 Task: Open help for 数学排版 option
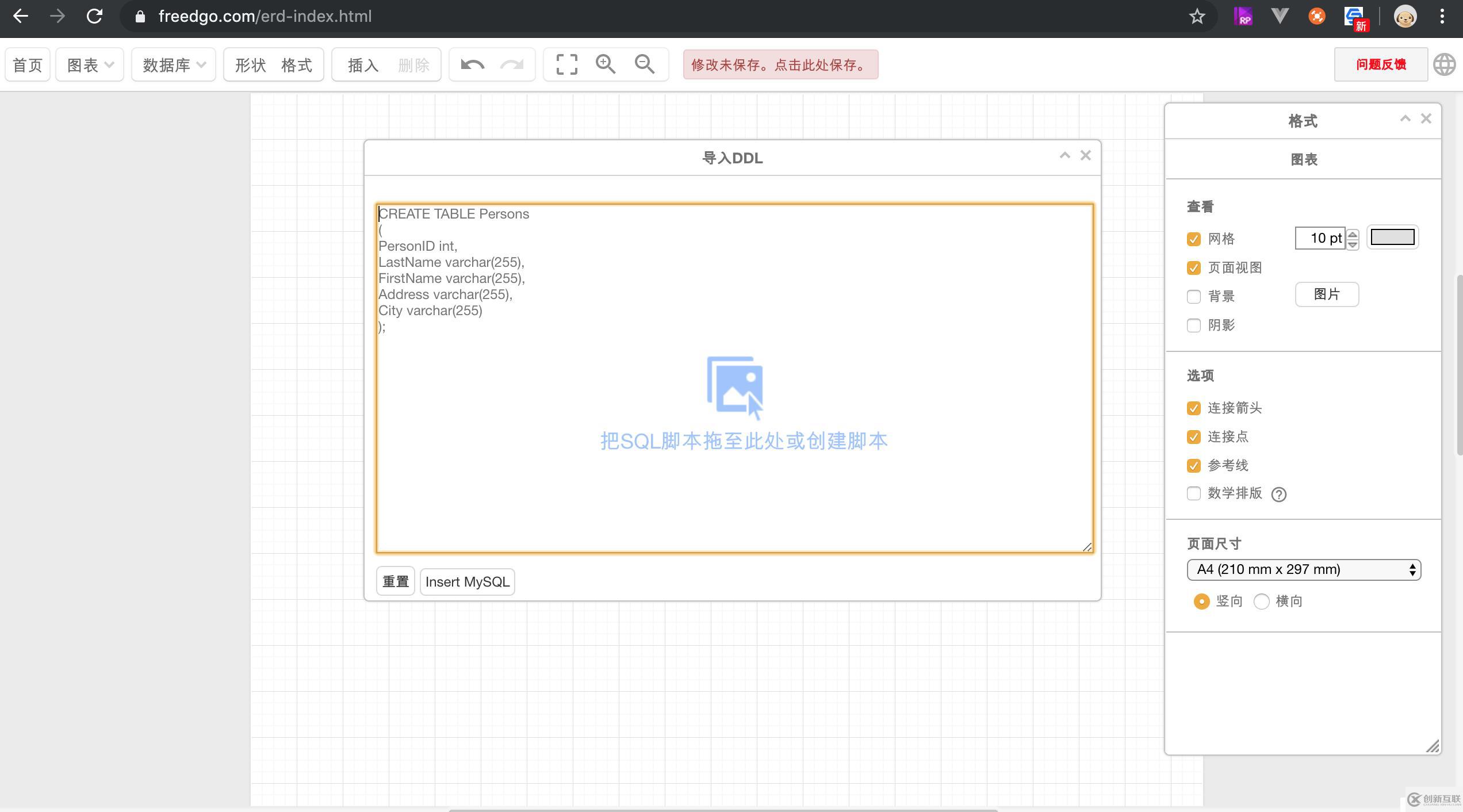[1278, 495]
